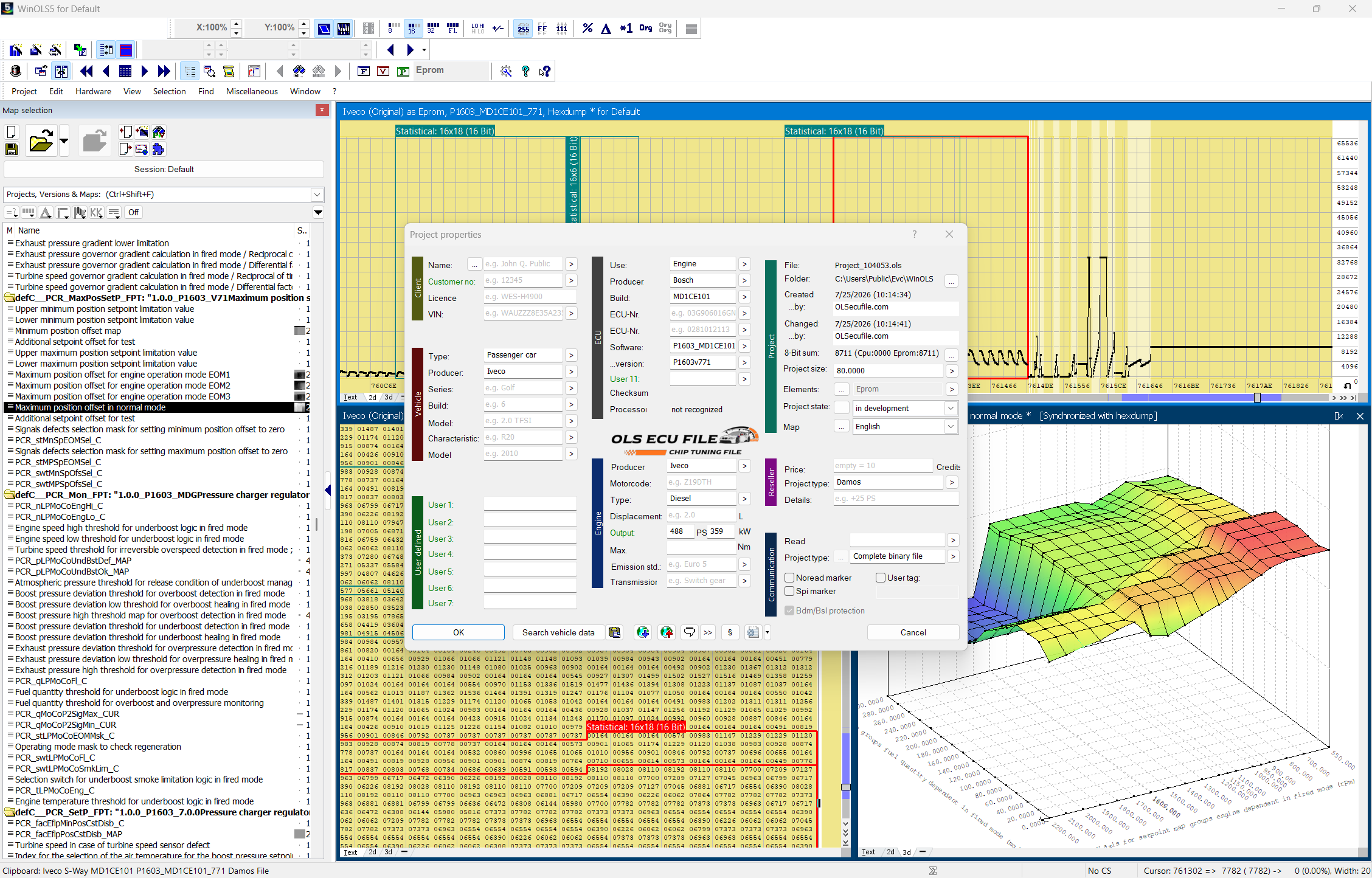The height and width of the screenshot is (878, 1372).
Task: Jump to next map with double-arrow icon
Action: click(164, 71)
